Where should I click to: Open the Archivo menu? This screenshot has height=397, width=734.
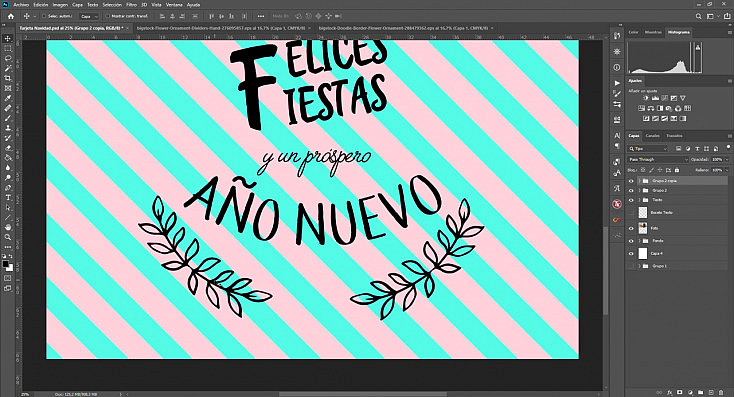21,5
